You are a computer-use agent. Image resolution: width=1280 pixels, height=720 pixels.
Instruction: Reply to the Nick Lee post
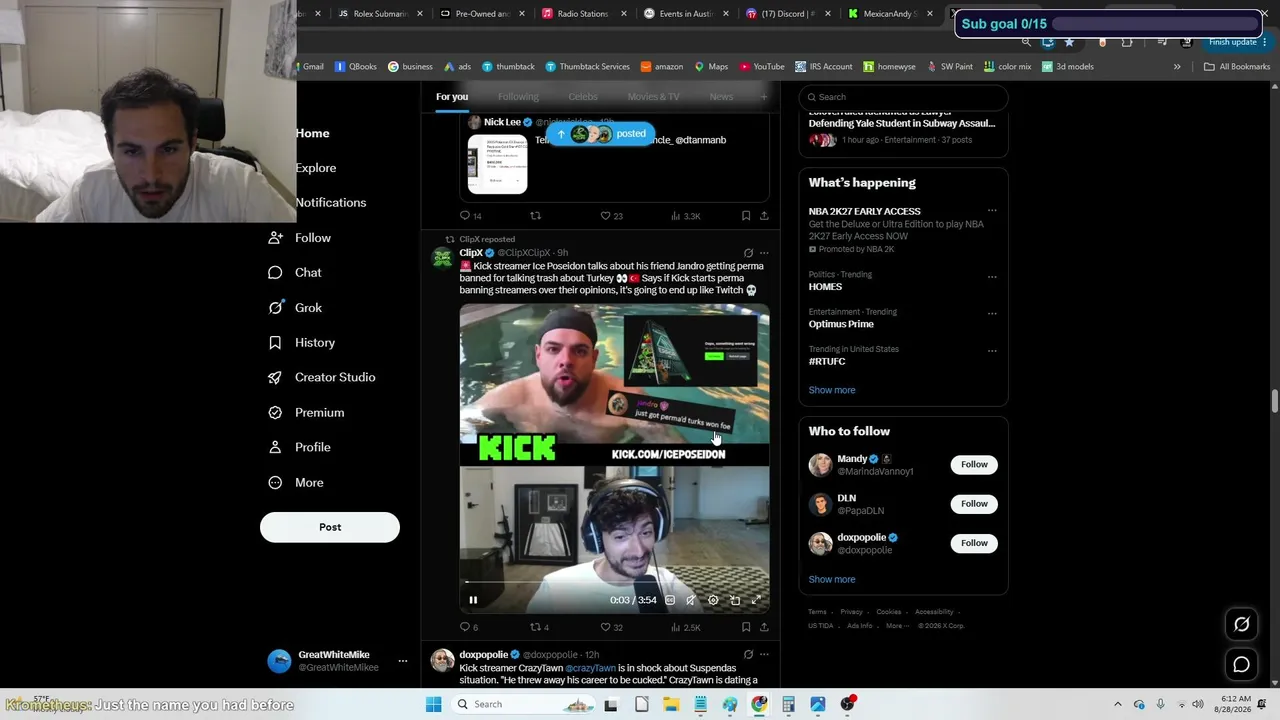click(x=470, y=216)
